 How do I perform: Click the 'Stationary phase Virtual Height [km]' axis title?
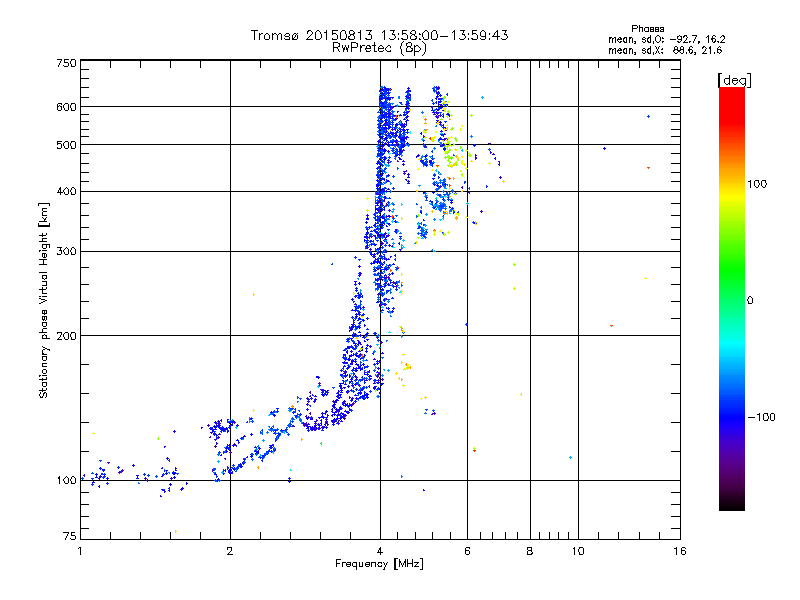coord(44,300)
